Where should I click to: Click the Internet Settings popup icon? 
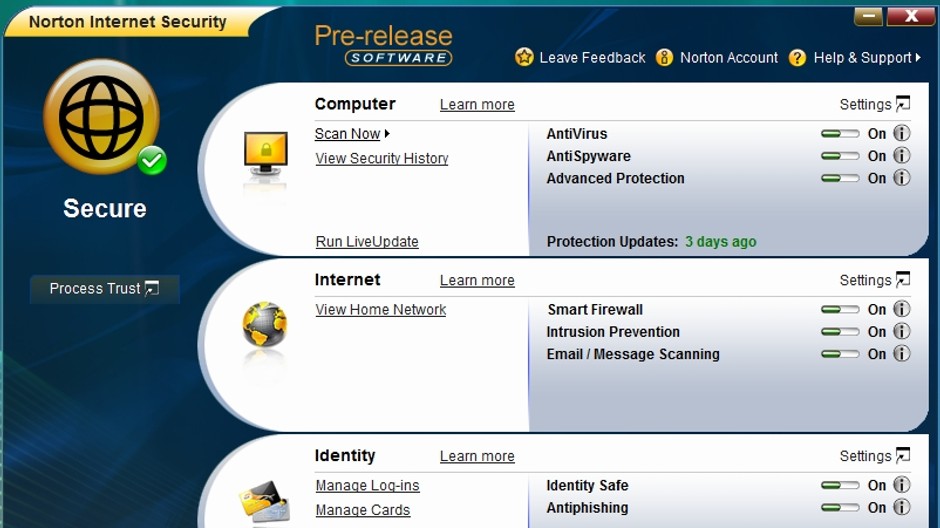point(903,279)
